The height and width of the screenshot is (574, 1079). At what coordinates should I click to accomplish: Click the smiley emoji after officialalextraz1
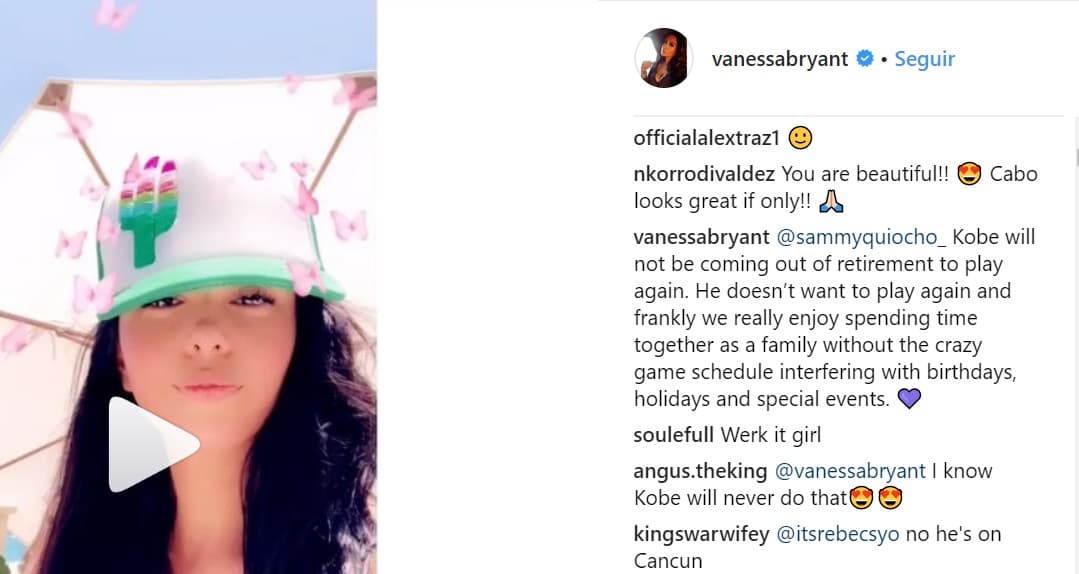800,138
